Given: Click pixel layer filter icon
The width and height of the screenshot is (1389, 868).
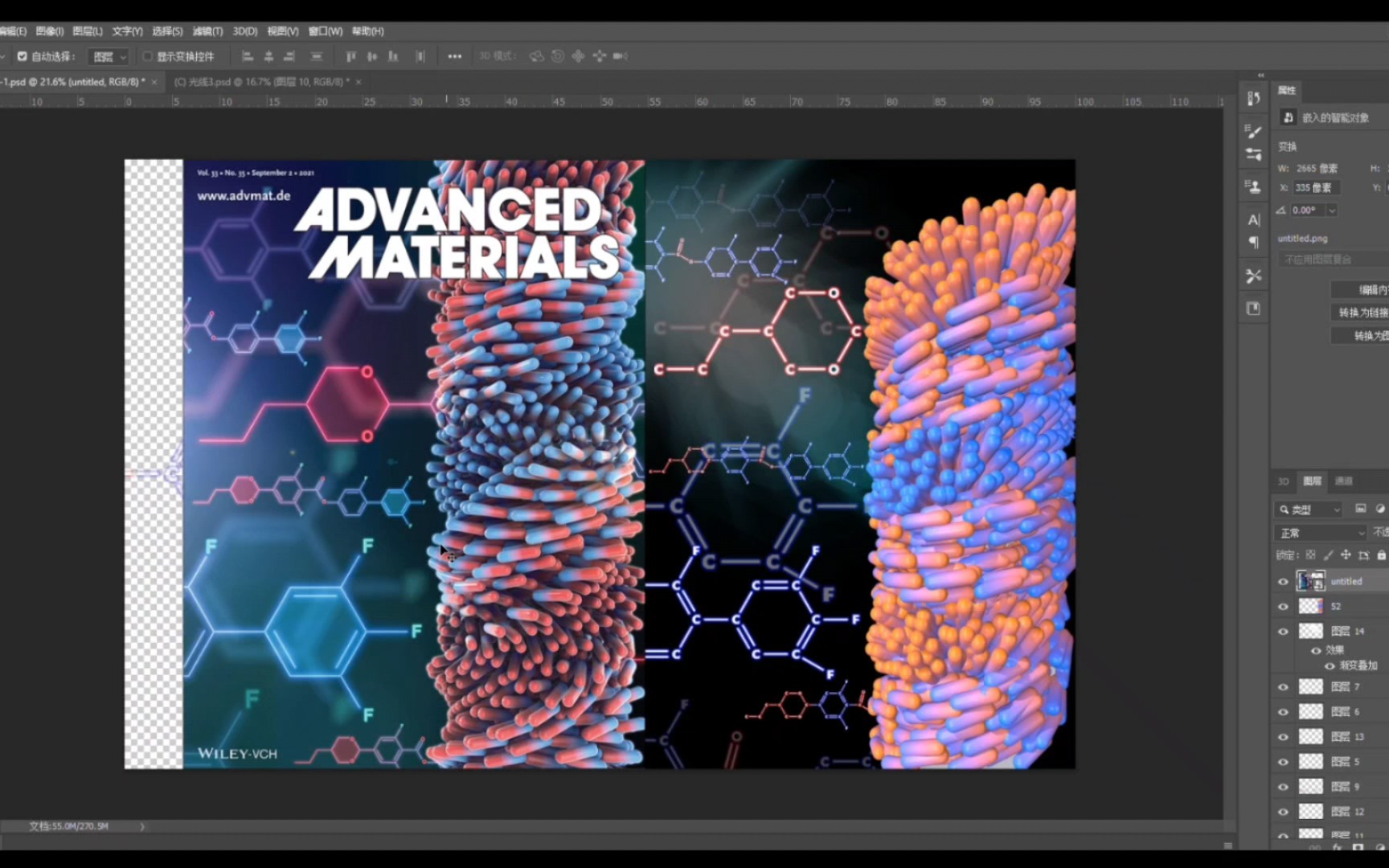Looking at the screenshot, I should 1360,509.
